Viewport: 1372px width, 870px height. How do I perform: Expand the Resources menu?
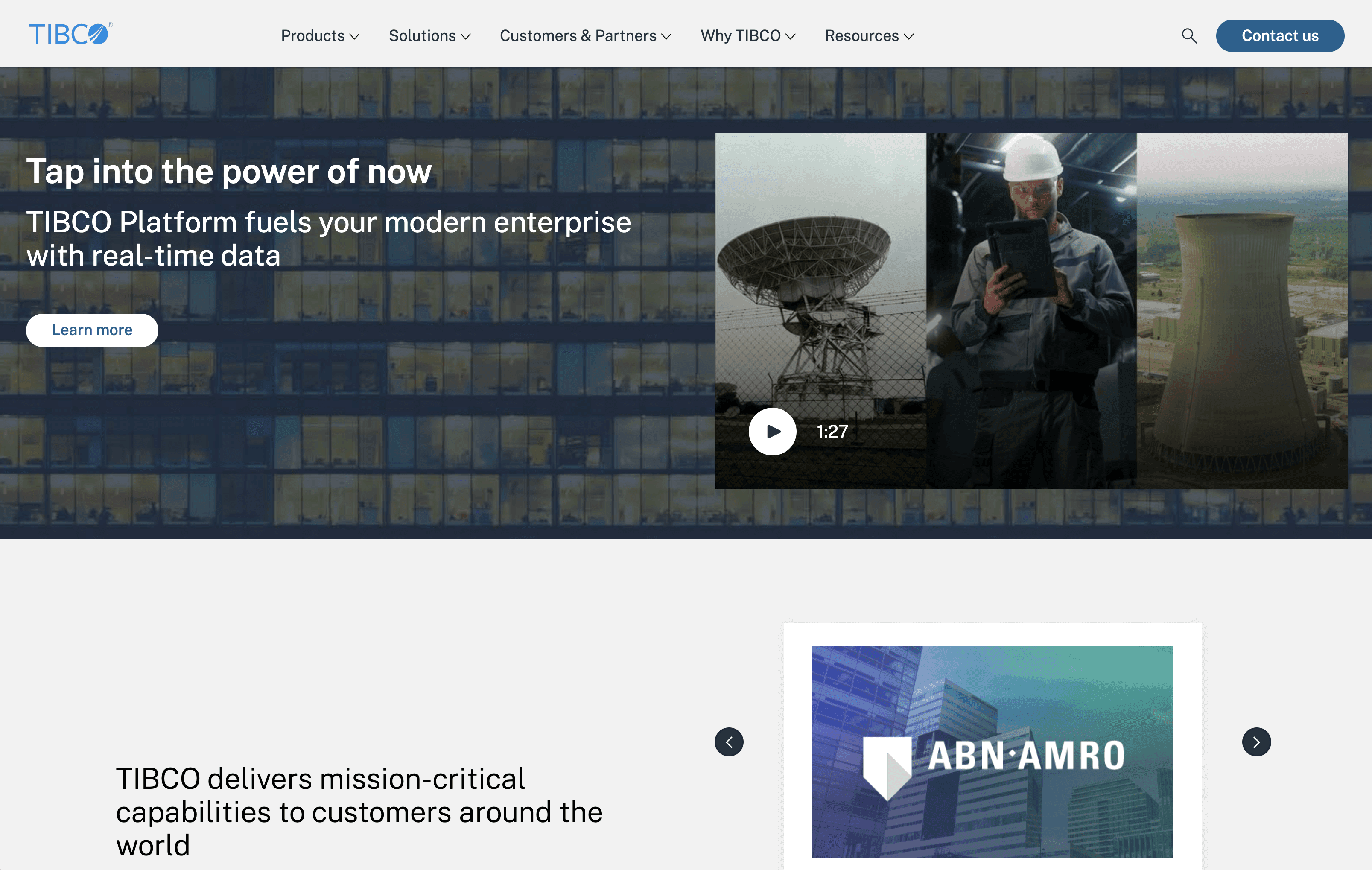[870, 36]
